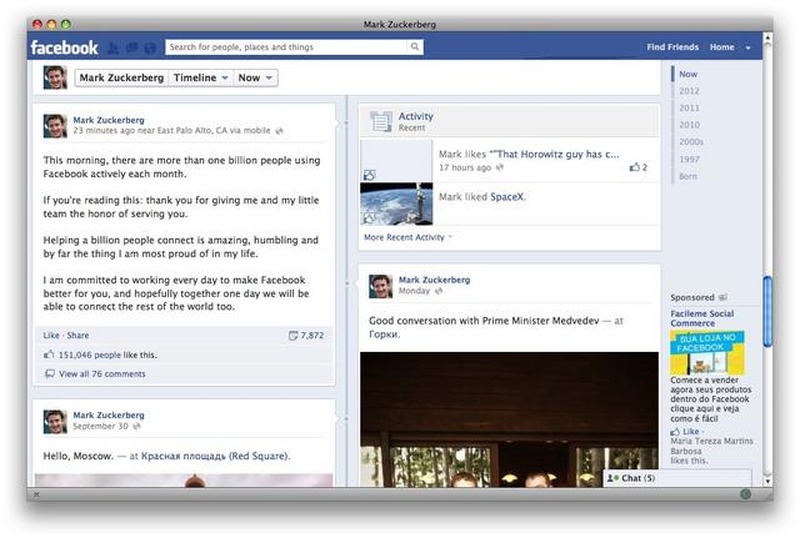Viewport: 800px width, 538px height.
Task: Open the notifications globe icon
Action: [150, 47]
